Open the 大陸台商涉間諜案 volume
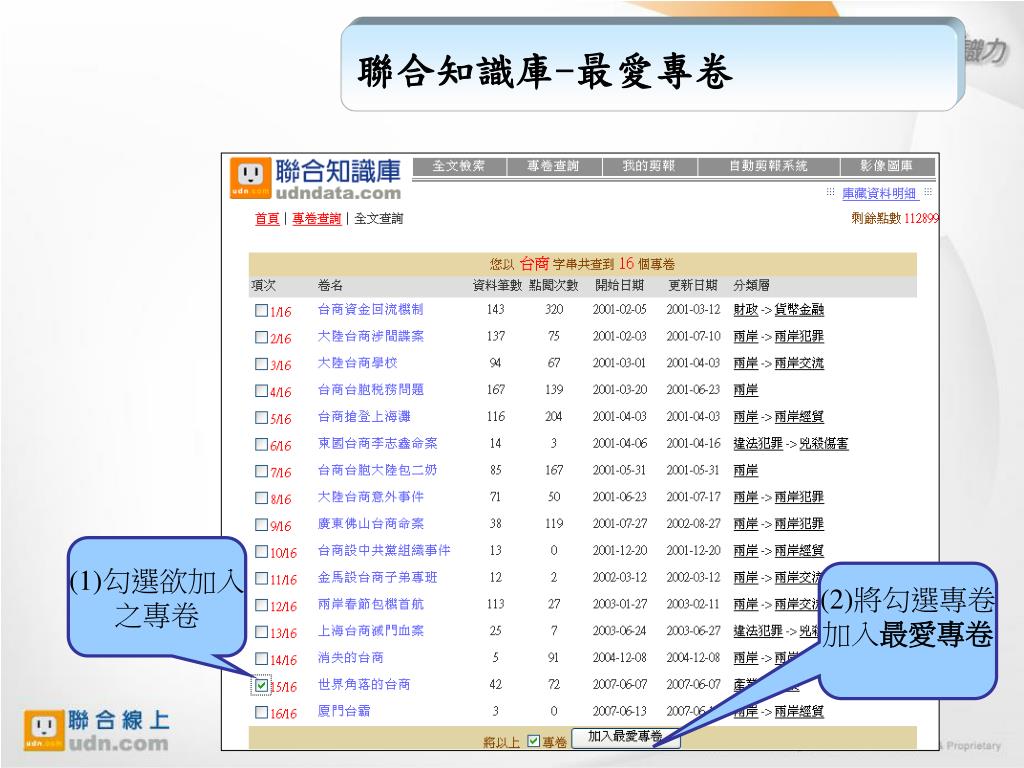This screenshot has width=1024, height=768. tap(370, 336)
